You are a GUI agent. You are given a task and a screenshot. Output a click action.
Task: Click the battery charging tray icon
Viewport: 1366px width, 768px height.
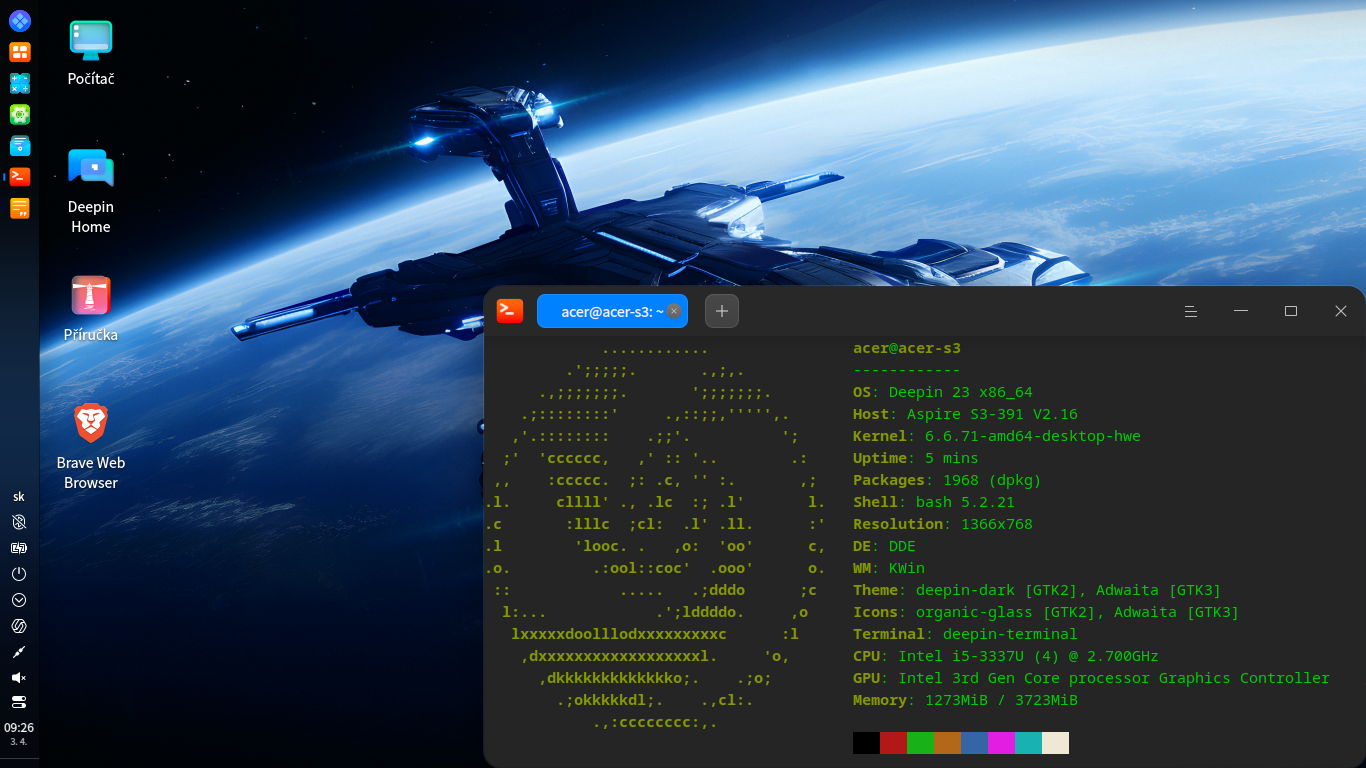coord(19,548)
